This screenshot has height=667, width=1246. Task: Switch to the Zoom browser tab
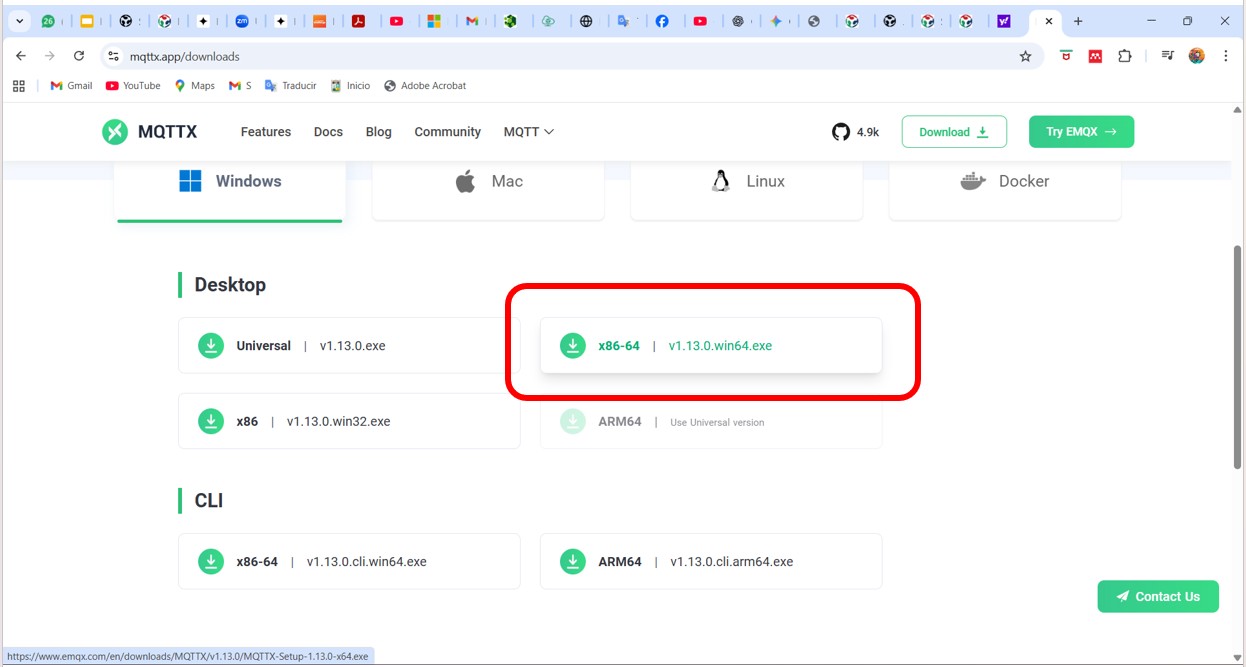tap(242, 21)
